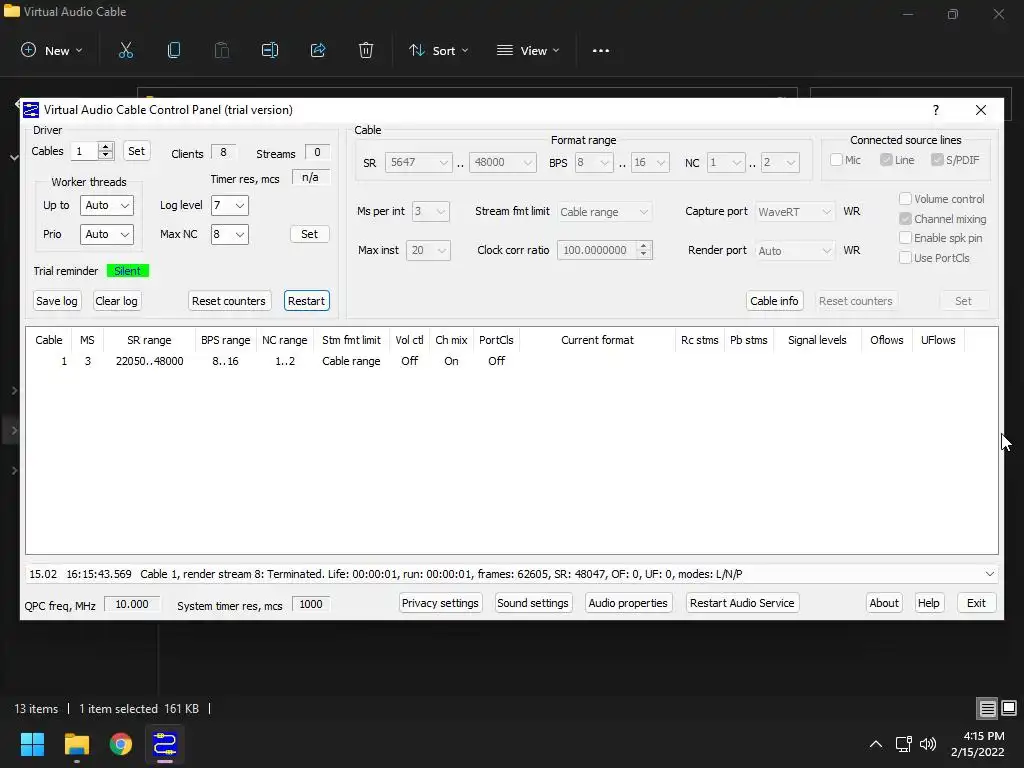Click the About button
Image resolution: width=1024 pixels, height=768 pixels.
[884, 603]
